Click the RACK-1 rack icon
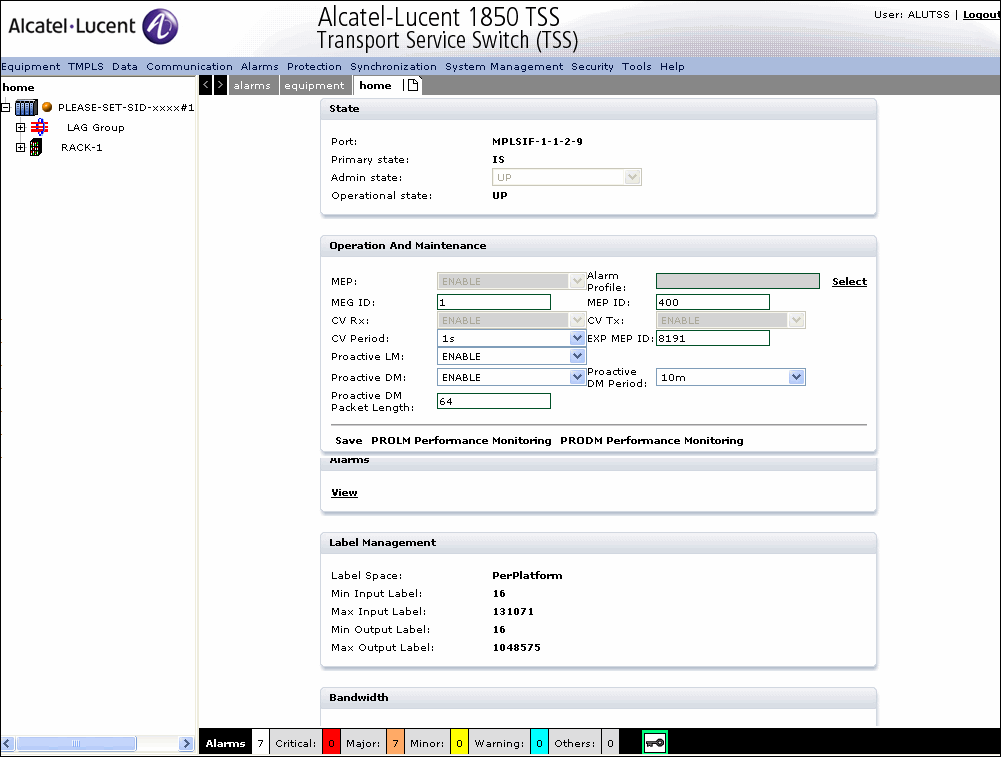The width and height of the screenshot is (1001, 757). pyautogui.click(x=36, y=147)
